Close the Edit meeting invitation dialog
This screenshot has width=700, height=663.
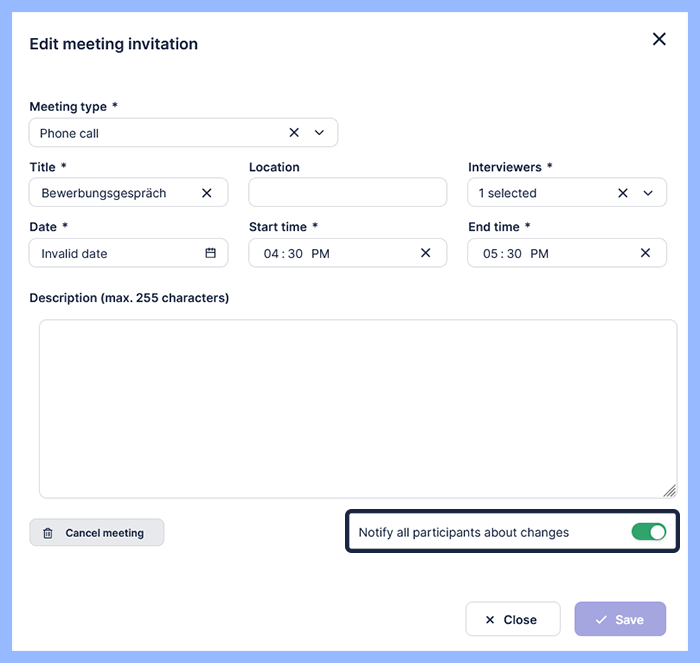coord(659,39)
